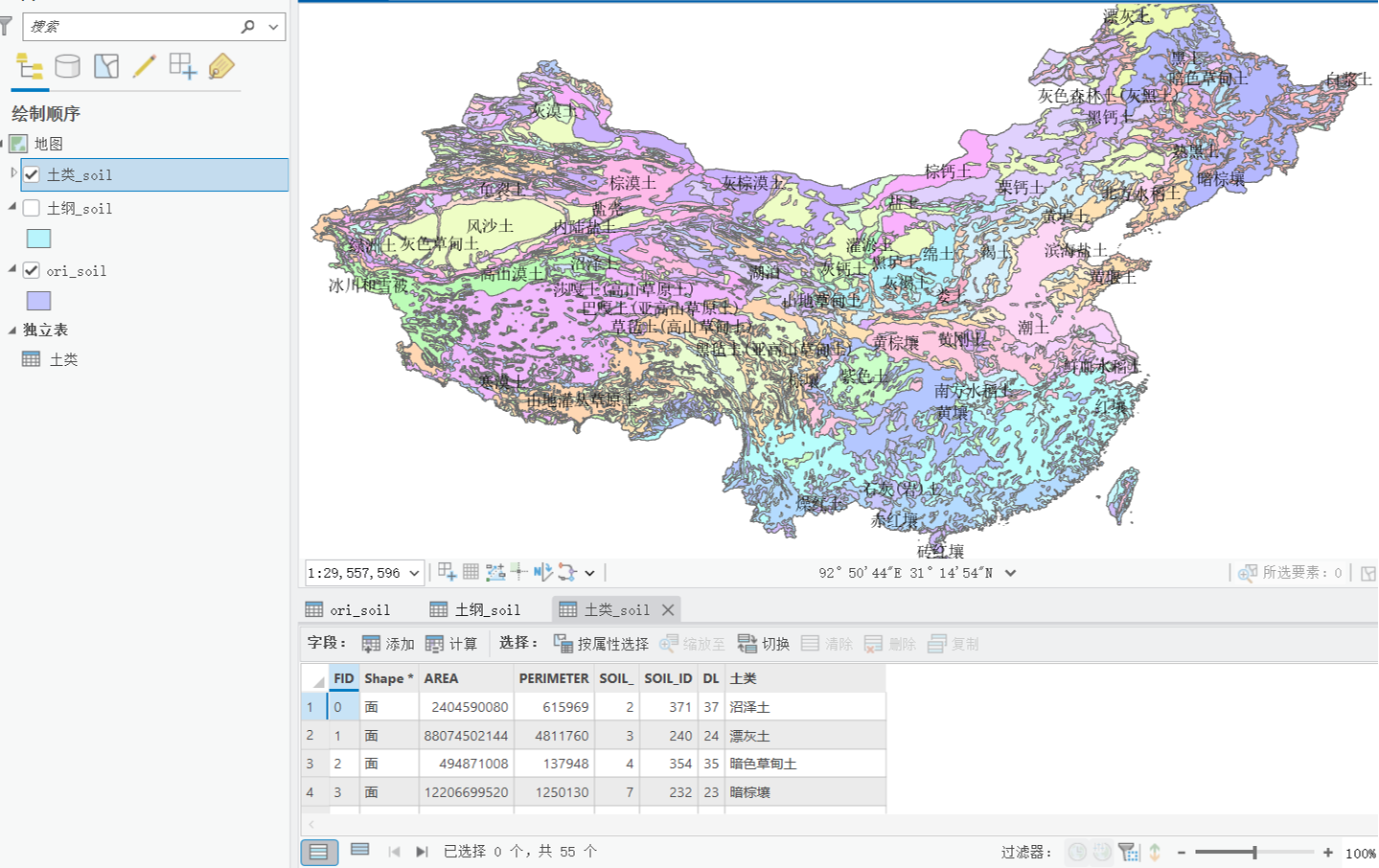Click the layer search input field

click(x=131, y=27)
